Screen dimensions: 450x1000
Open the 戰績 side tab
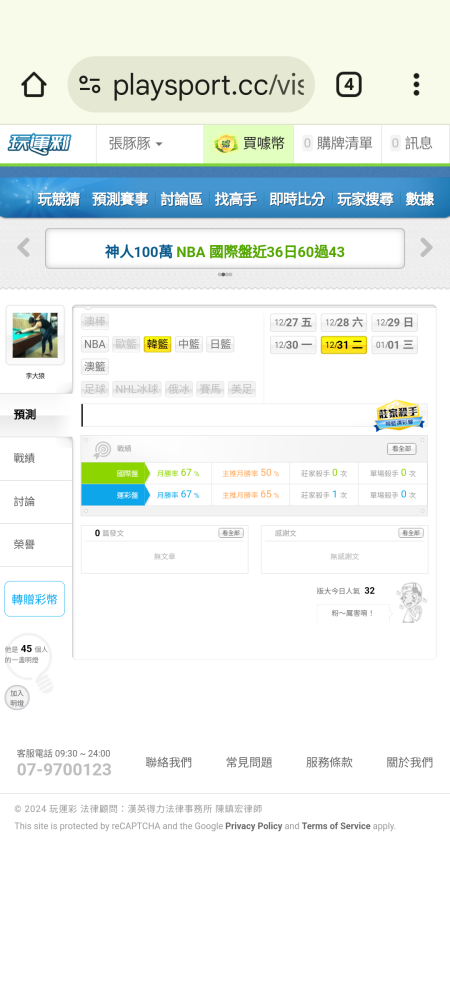click(36, 458)
